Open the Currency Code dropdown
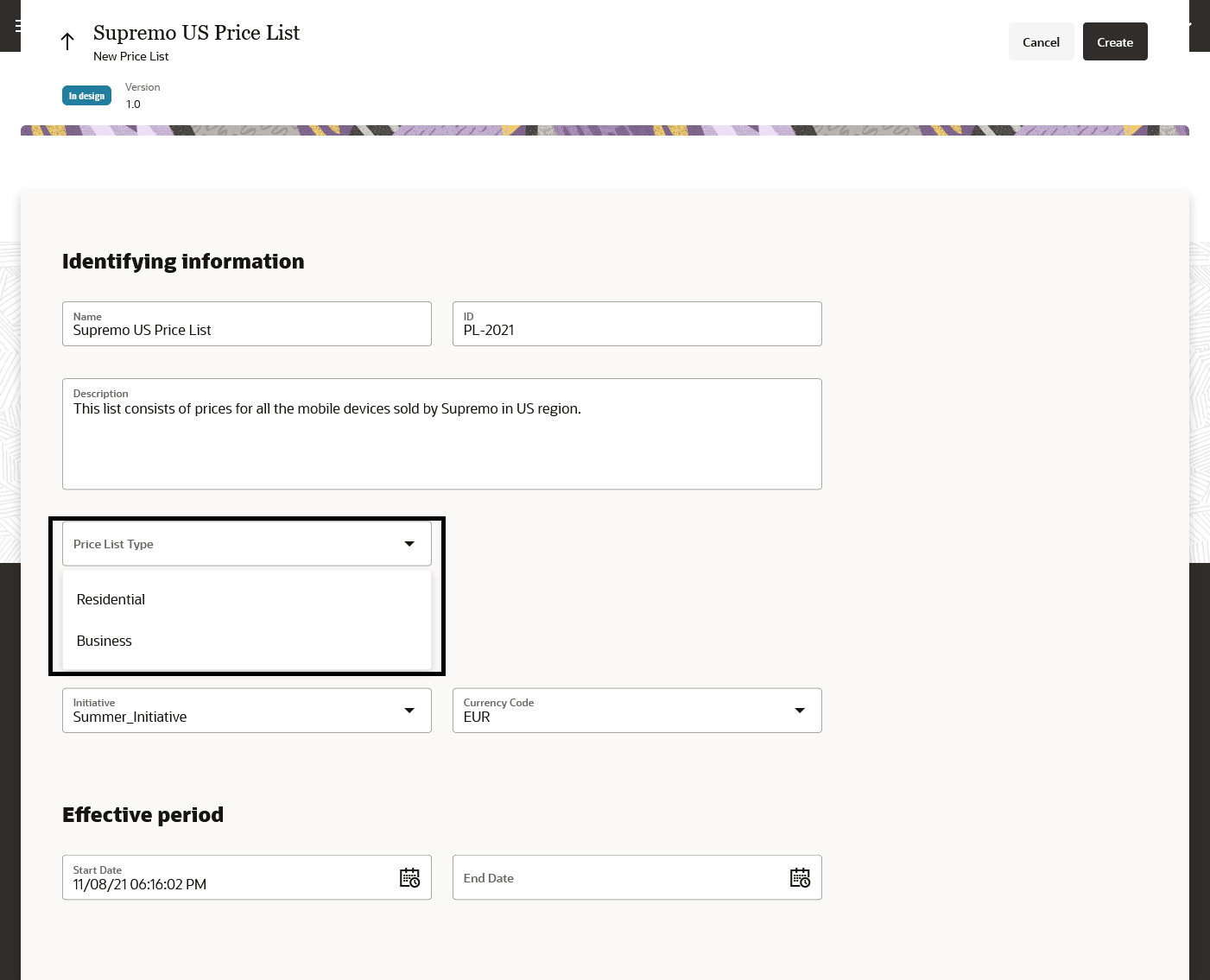Image resolution: width=1210 pixels, height=980 pixels. (799, 710)
